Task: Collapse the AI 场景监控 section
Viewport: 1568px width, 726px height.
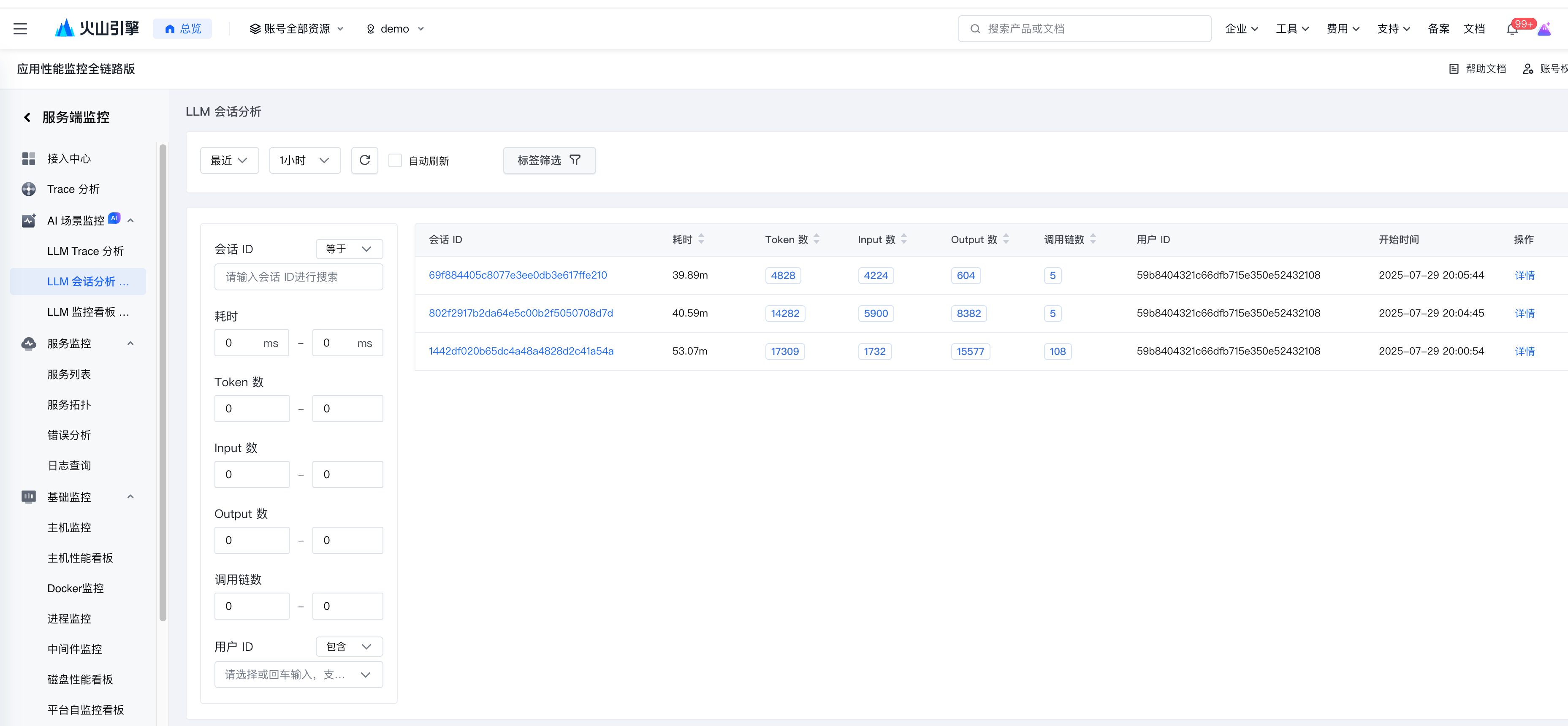Action: point(130,220)
